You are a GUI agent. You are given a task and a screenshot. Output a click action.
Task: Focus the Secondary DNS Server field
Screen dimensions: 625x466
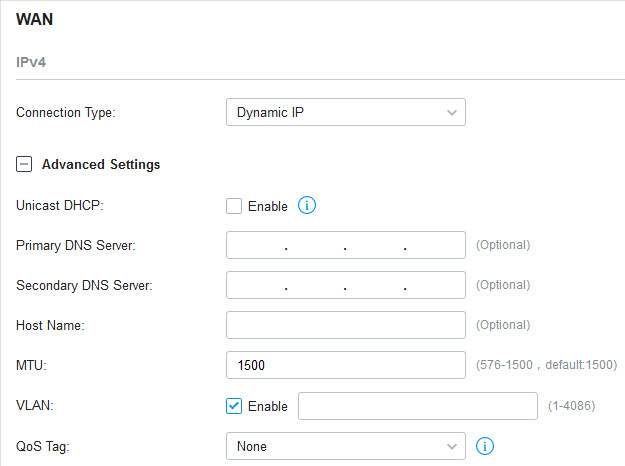coord(346,285)
